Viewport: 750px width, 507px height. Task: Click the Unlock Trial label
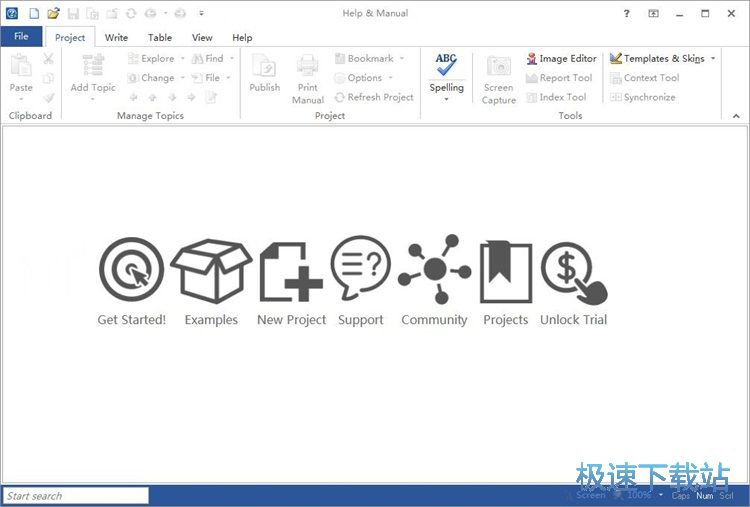pyautogui.click(x=574, y=320)
